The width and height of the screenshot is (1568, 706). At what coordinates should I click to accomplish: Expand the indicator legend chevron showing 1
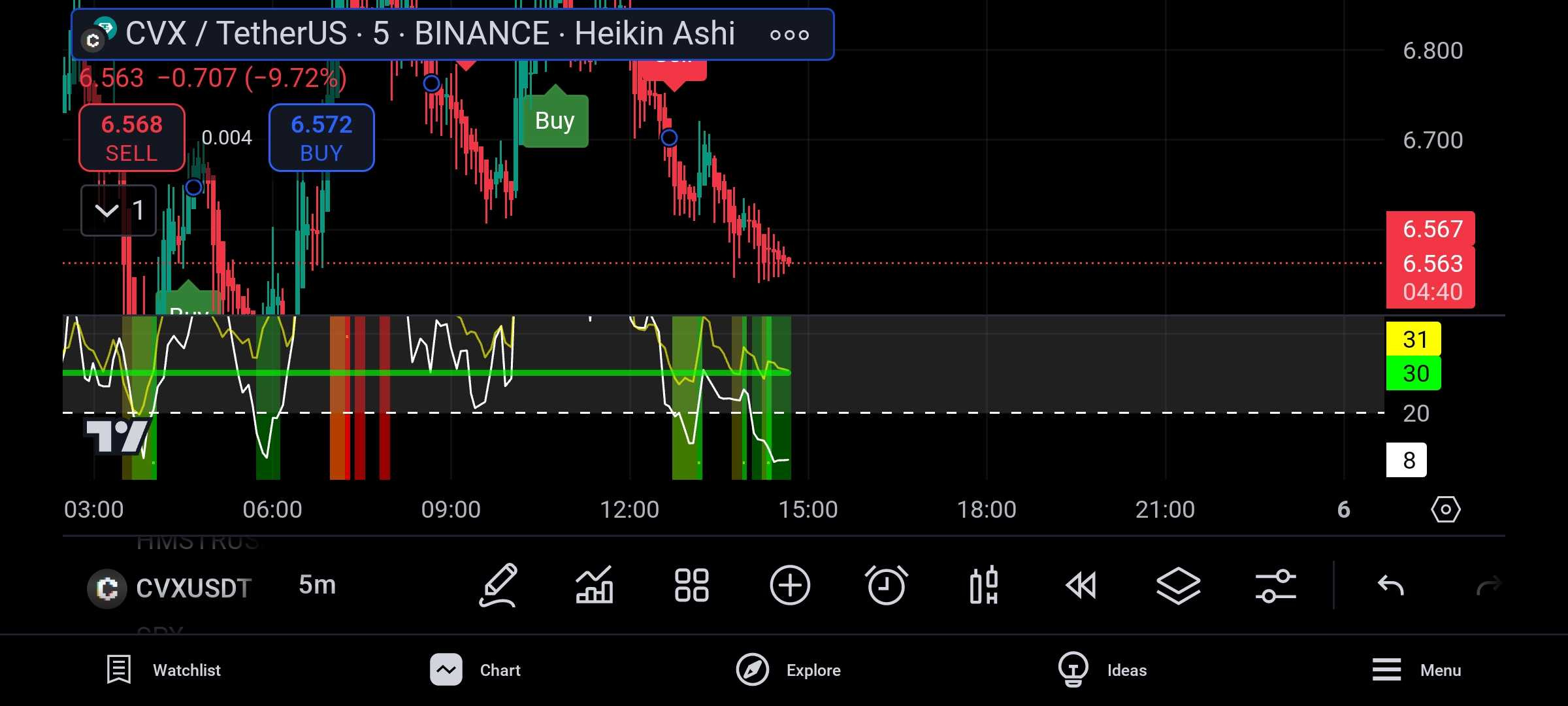point(118,210)
